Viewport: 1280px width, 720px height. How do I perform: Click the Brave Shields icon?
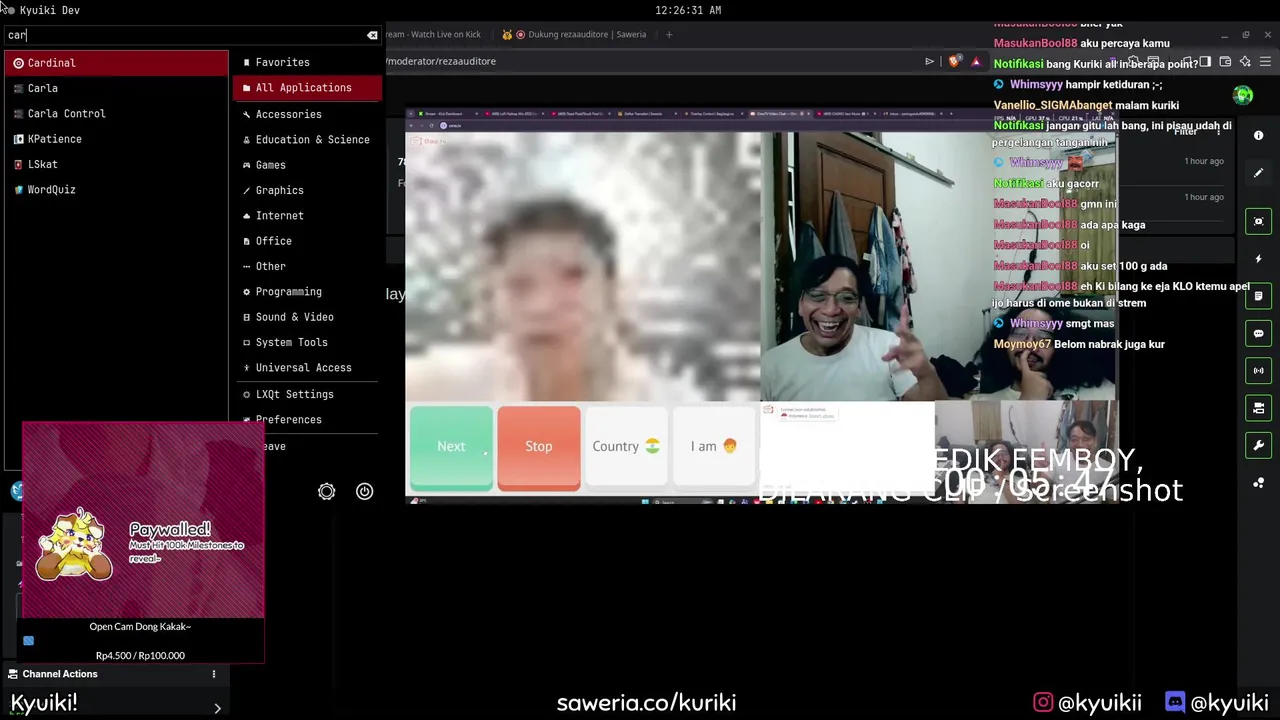pos(954,61)
